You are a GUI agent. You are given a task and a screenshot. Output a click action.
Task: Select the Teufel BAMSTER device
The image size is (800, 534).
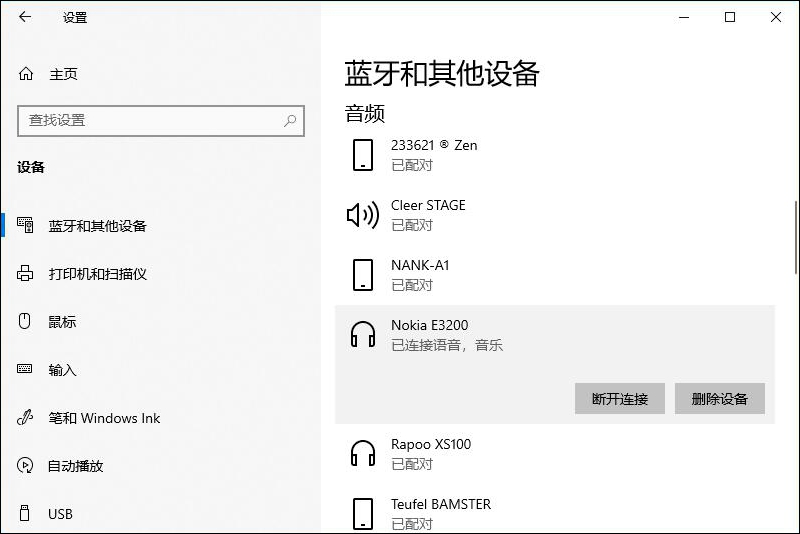(555, 514)
